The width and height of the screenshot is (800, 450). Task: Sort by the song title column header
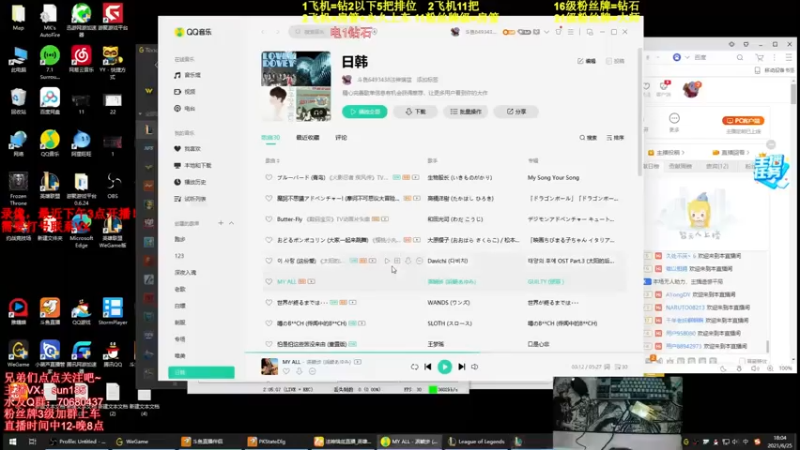pyautogui.click(x=272, y=161)
